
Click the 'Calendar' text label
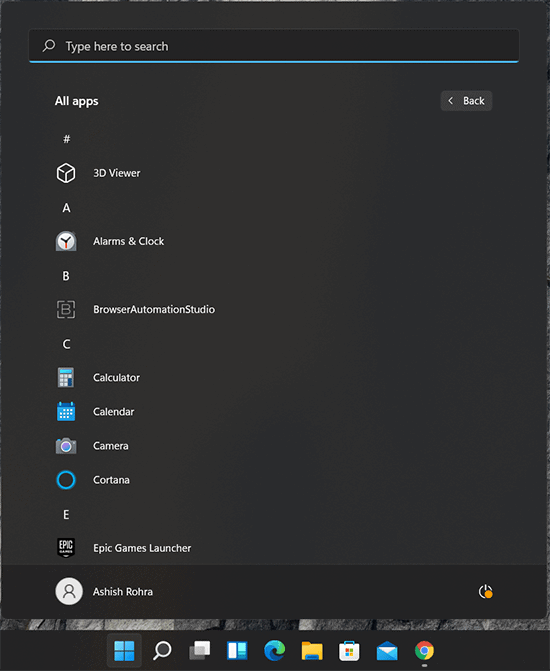pos(113,412)
